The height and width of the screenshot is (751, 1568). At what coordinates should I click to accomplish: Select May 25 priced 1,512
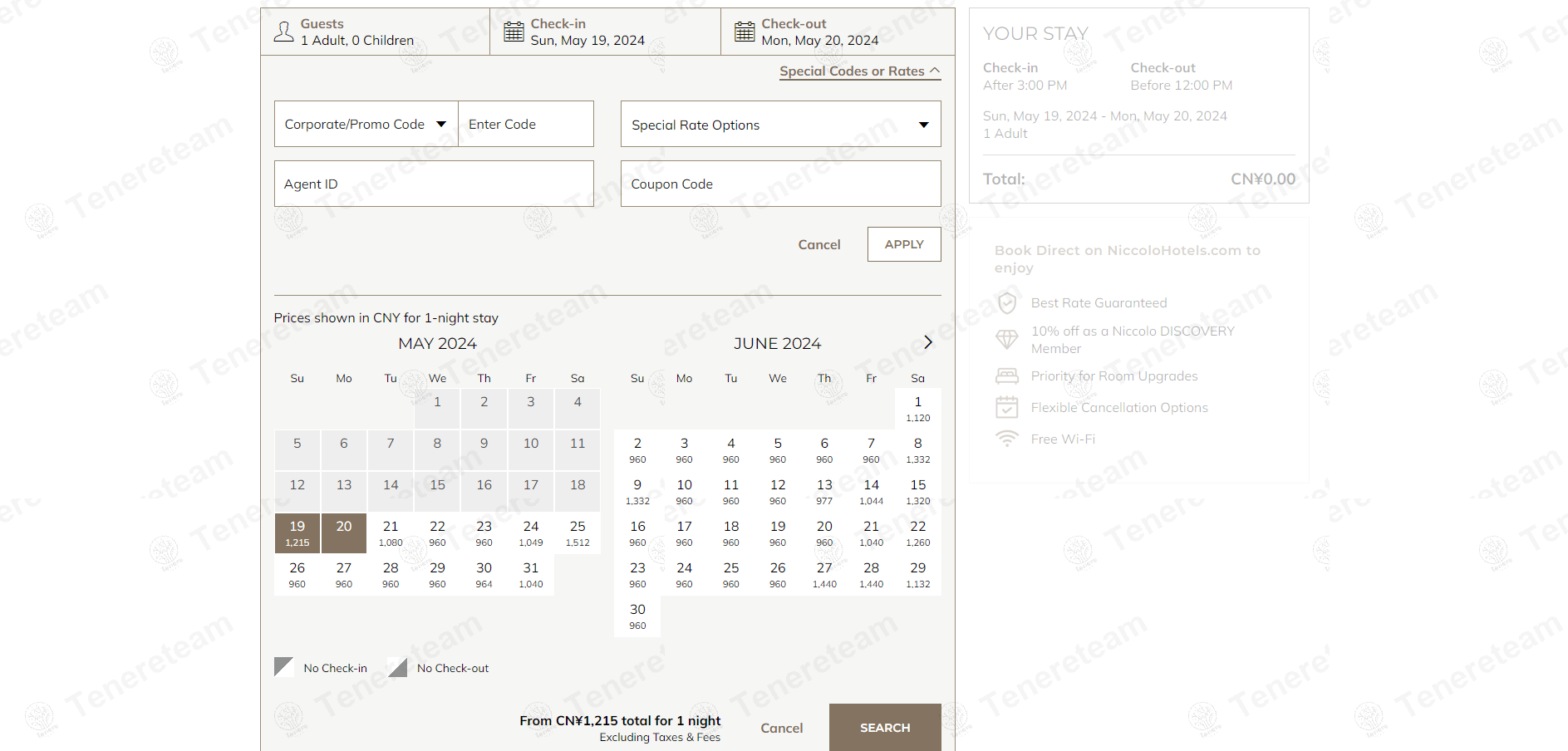578,533
